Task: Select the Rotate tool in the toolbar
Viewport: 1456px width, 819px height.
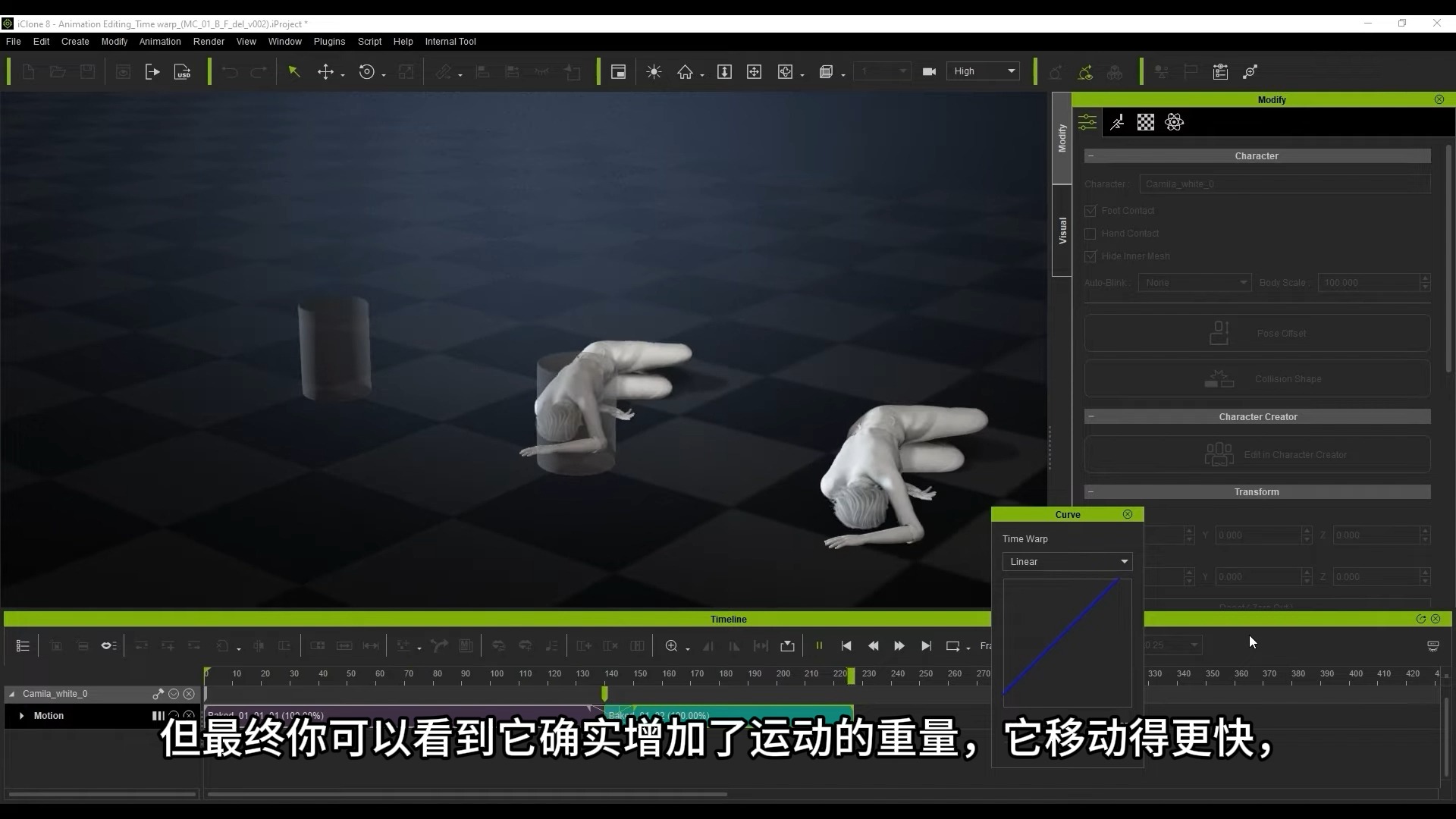Action: tap(368, 71)
